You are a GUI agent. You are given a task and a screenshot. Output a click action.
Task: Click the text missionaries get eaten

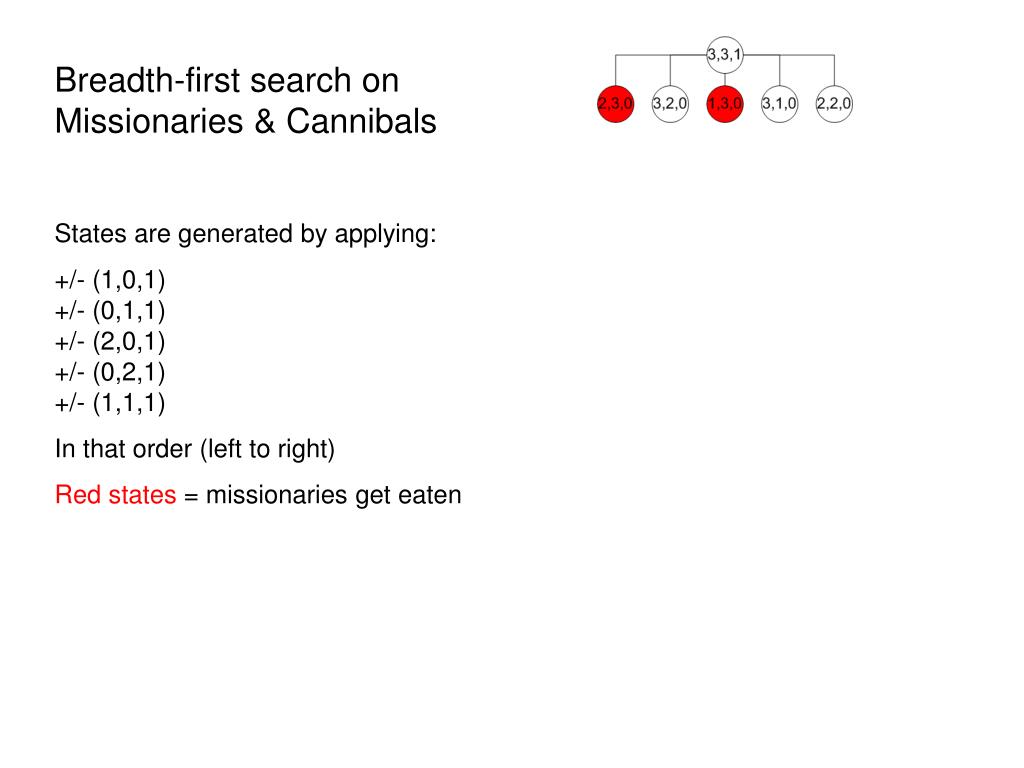334,495
